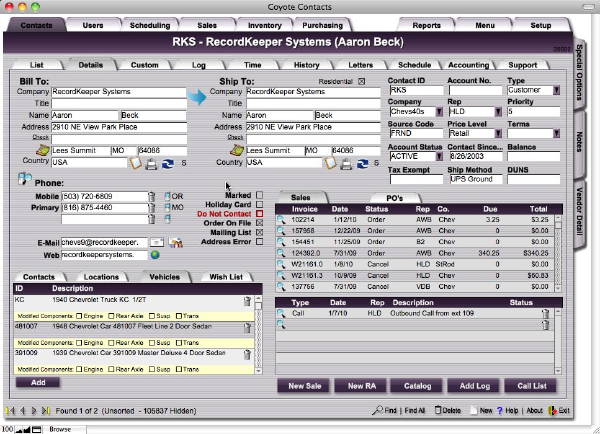This screenshot has width=600, height=434.
Task: Click the globe icon beside Web field
Action: point(155,254)
